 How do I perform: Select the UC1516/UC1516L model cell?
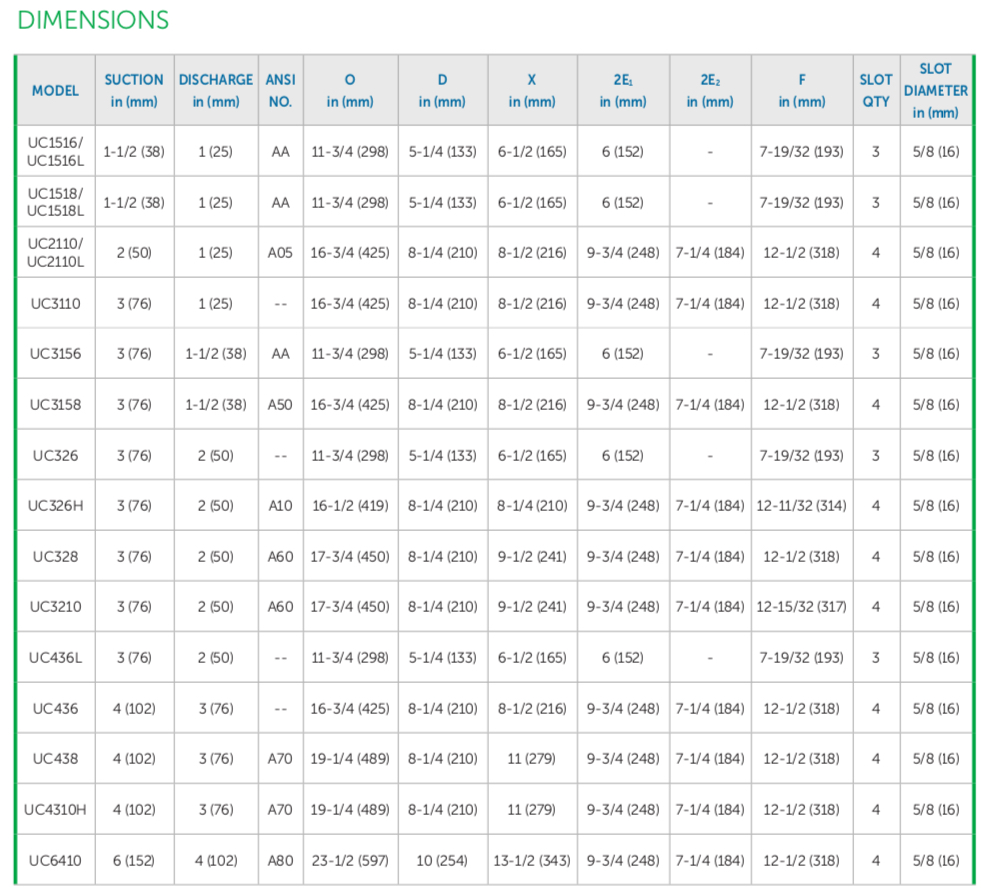coord(55,152)
